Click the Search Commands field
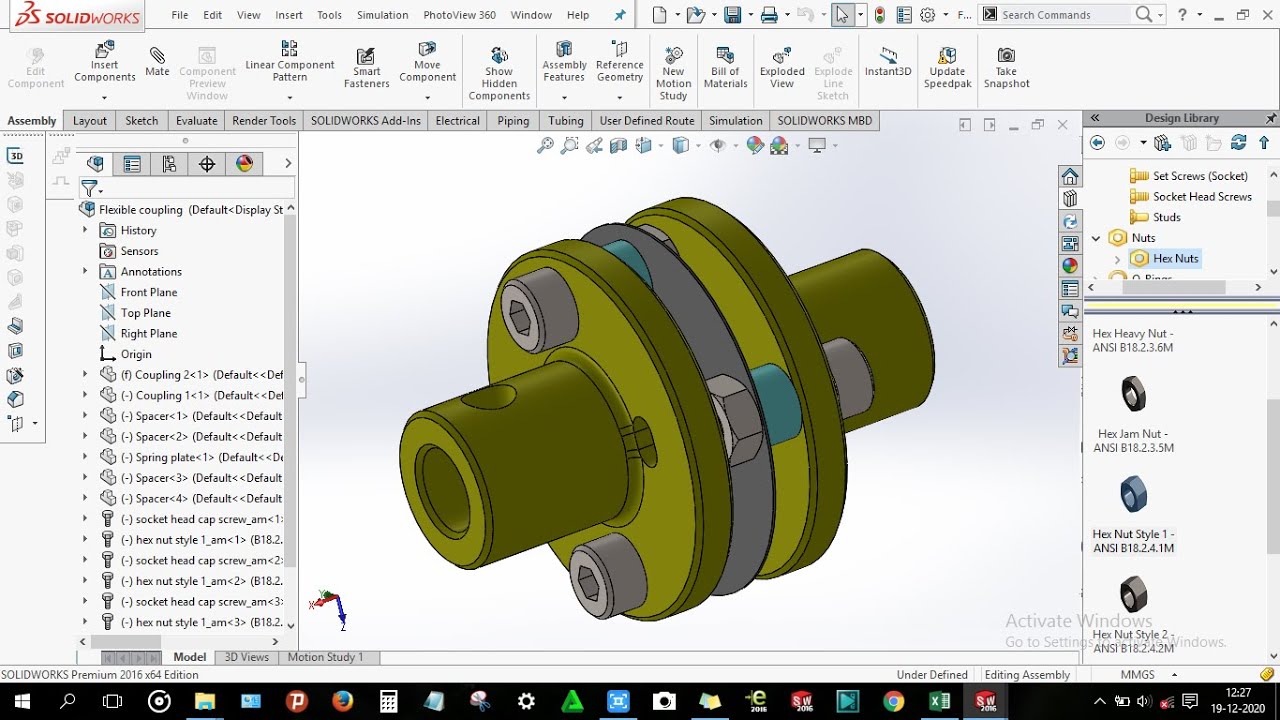Screen dimensions: 1280x720 click(1065, 15)
